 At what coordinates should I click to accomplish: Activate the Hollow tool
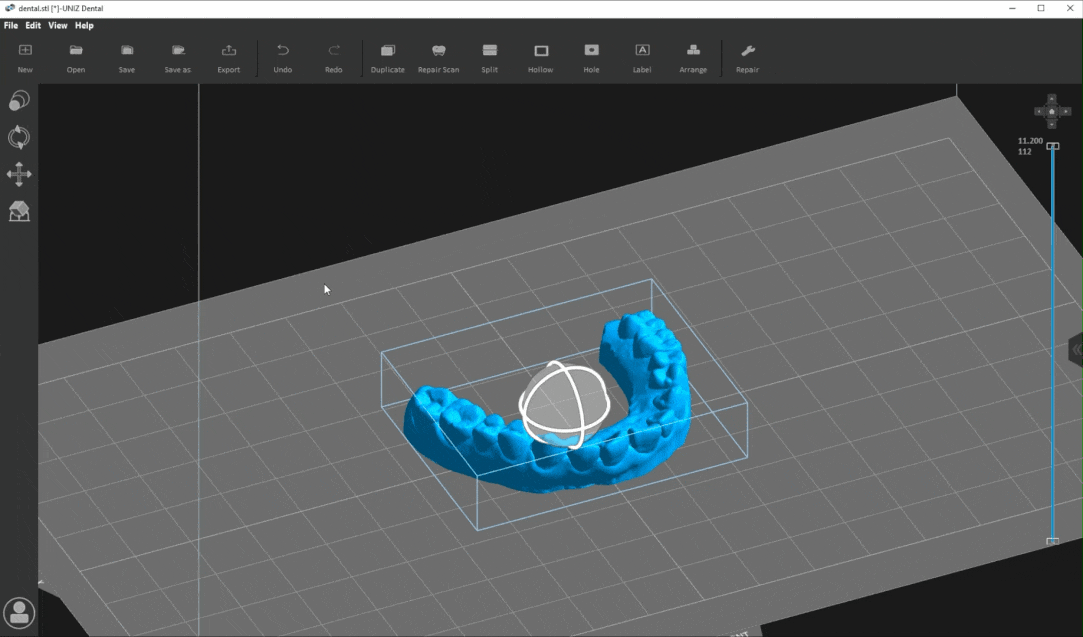(540, 57)
